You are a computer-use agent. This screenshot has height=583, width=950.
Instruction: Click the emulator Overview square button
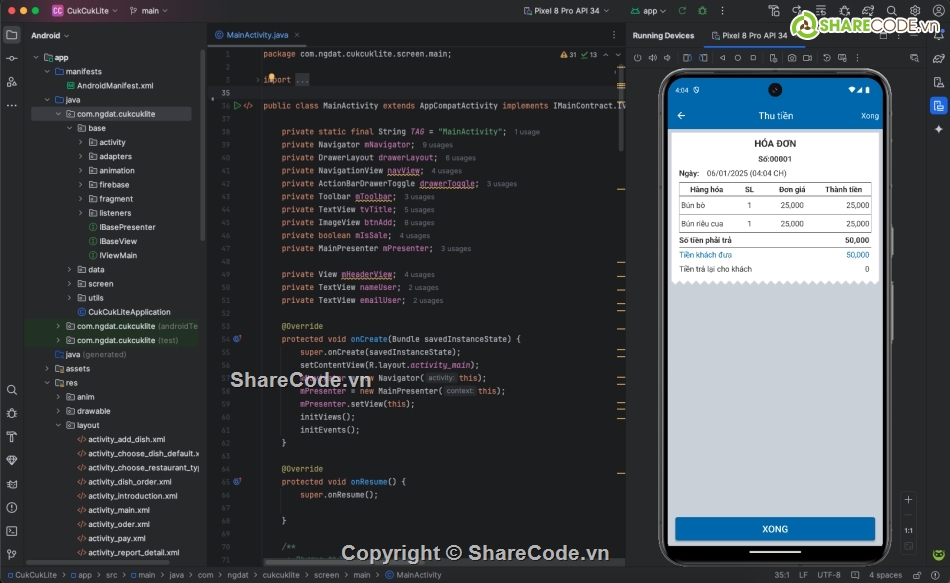[753, 58]
